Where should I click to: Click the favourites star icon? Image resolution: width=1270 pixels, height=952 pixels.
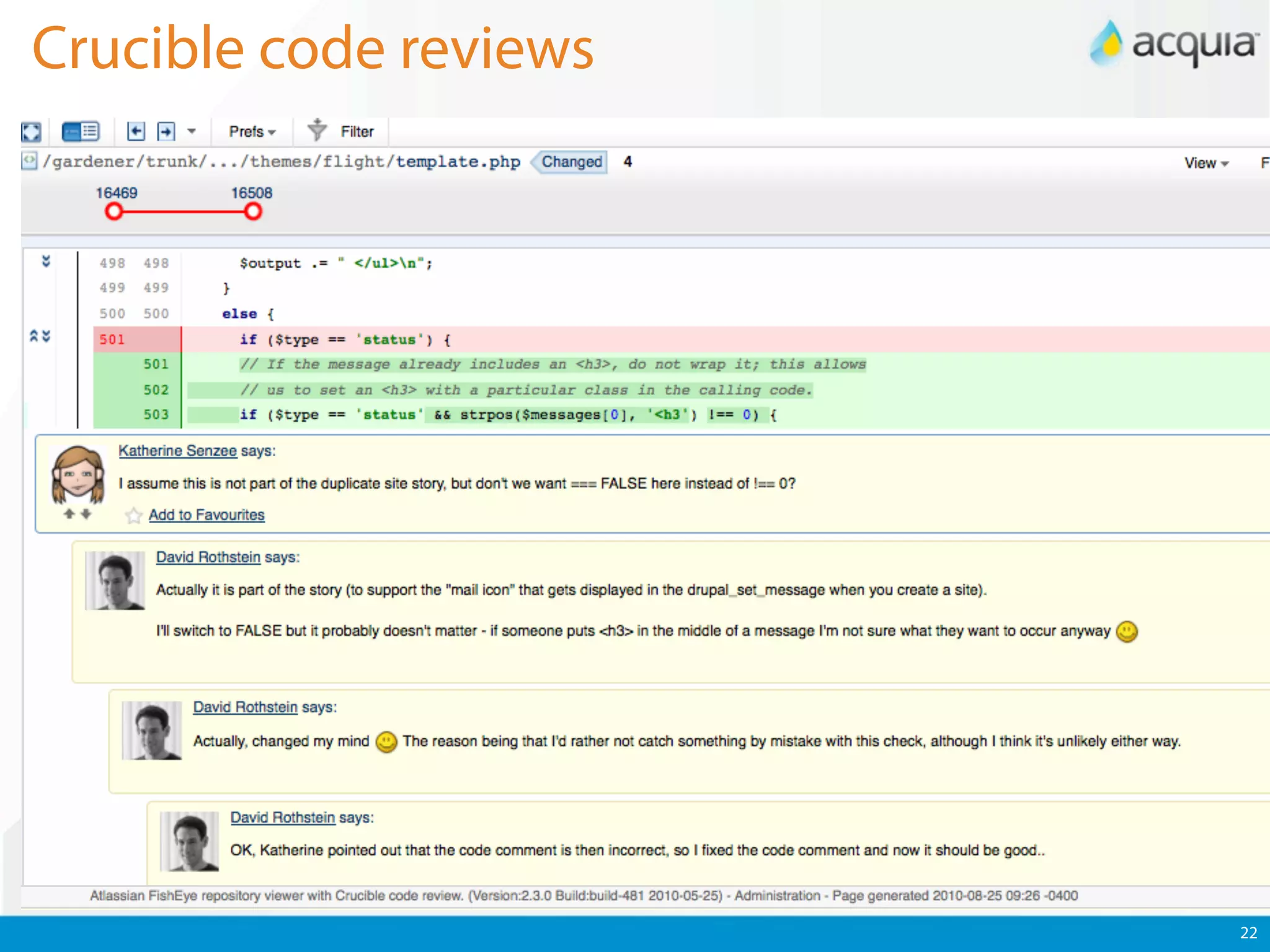133,515
